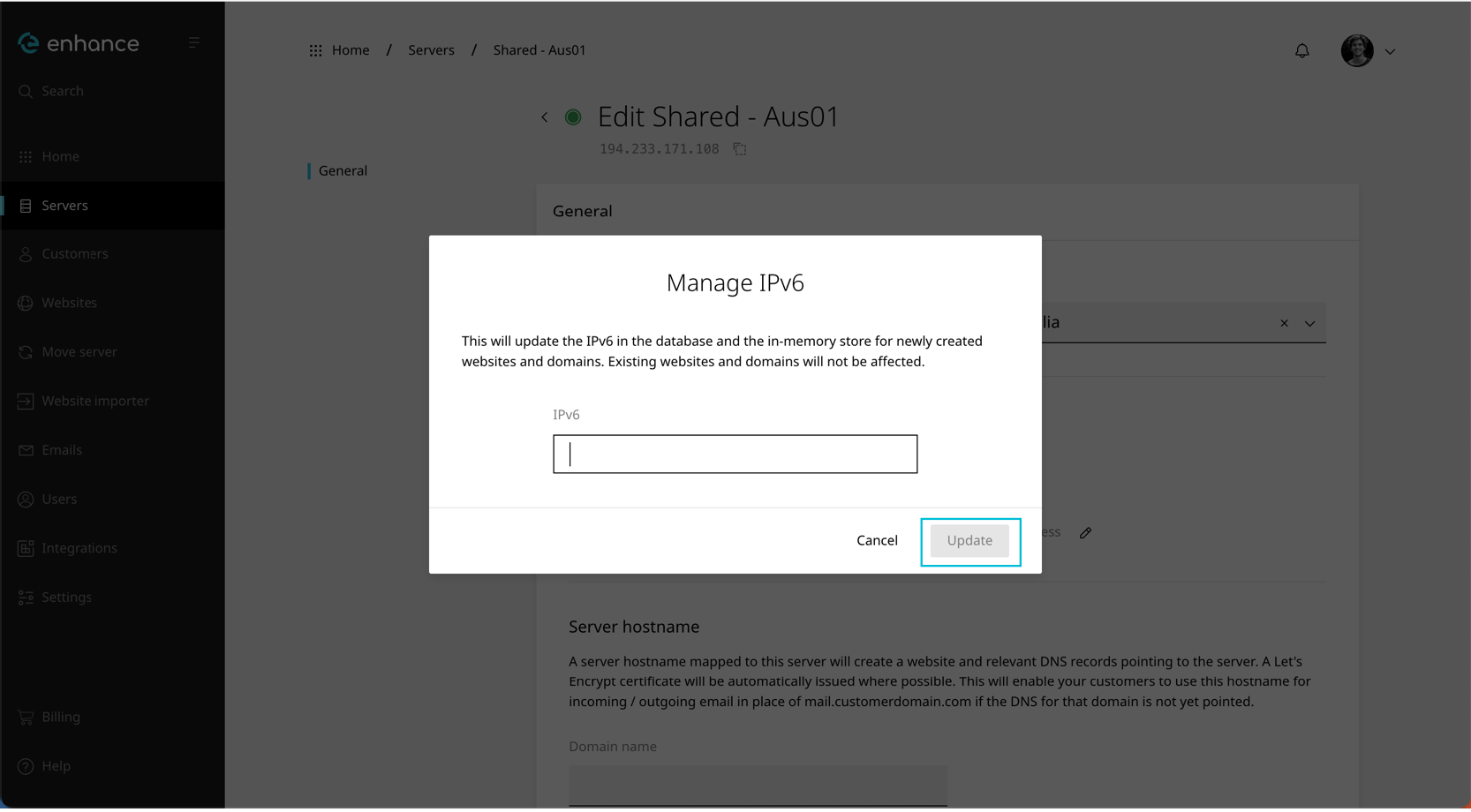Copy the server IP address
The width and height of the screenshot is (1471, 812).
[740, 149]
